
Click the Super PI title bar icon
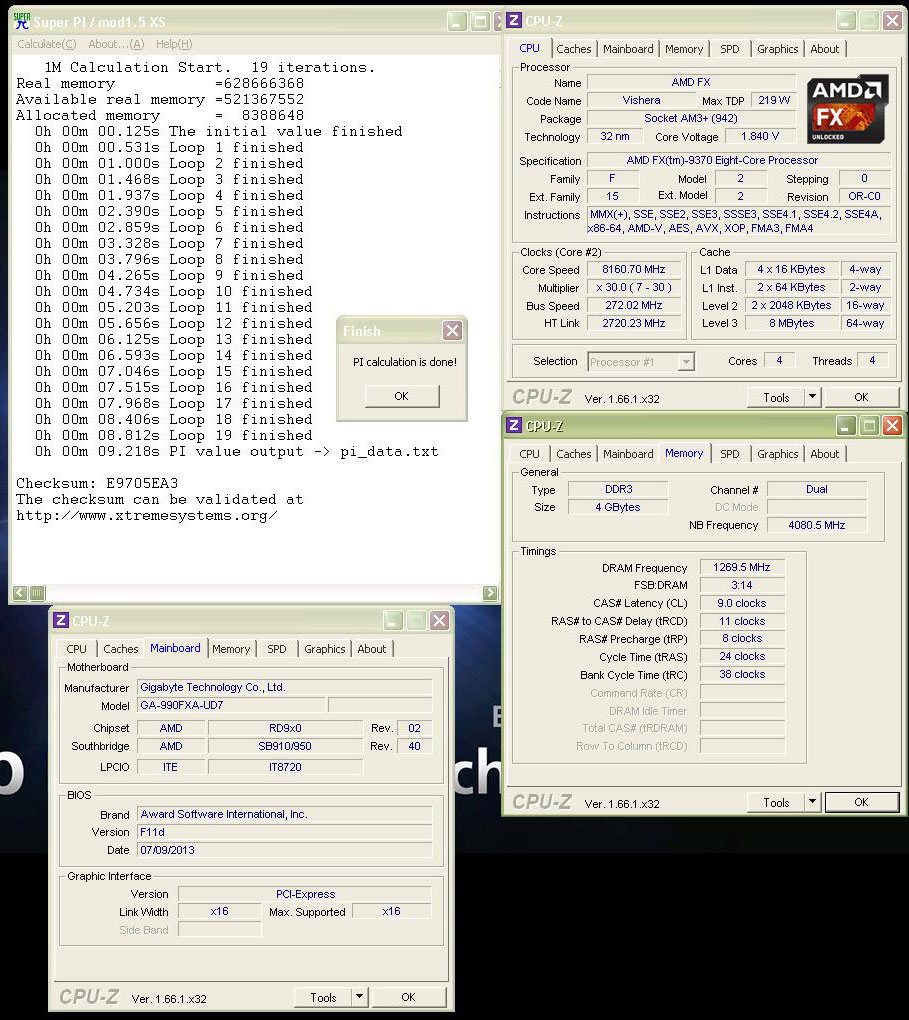(x=21, y=21)
